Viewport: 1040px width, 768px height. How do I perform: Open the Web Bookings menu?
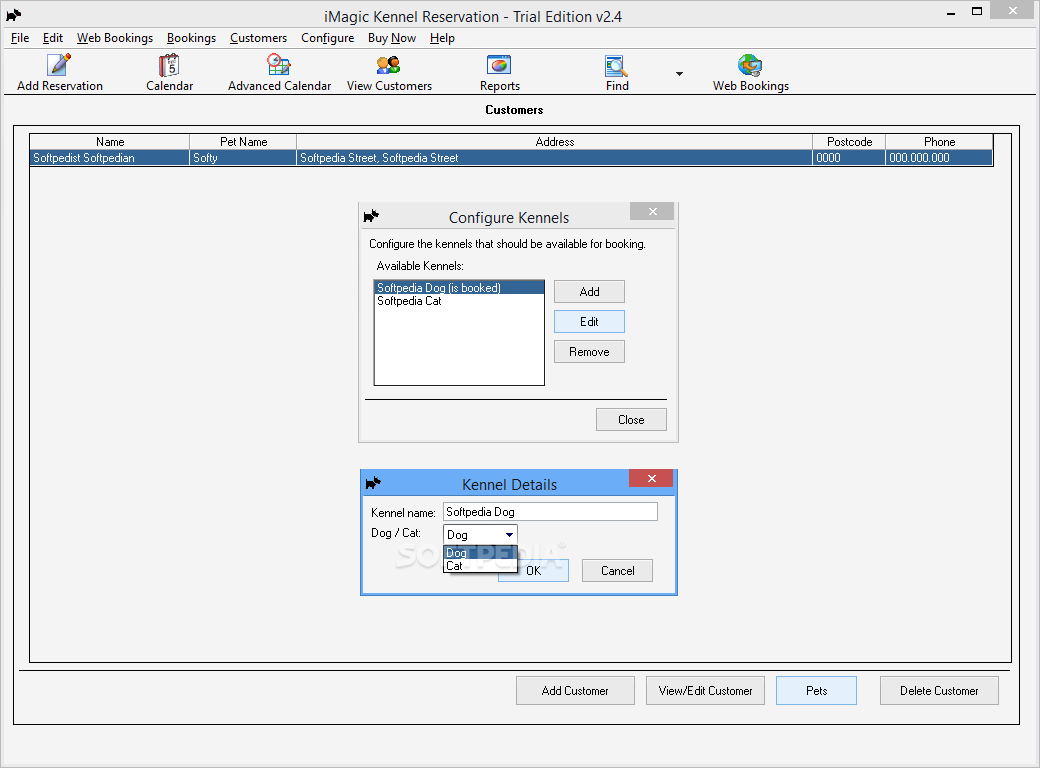tap(115, 38)
